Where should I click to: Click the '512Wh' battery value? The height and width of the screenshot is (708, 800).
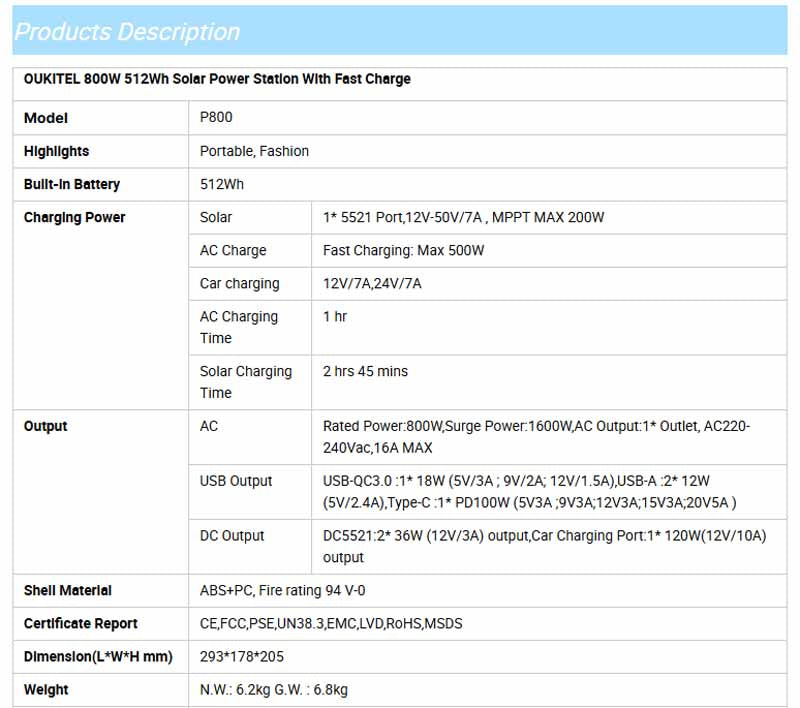click(222, 184)
